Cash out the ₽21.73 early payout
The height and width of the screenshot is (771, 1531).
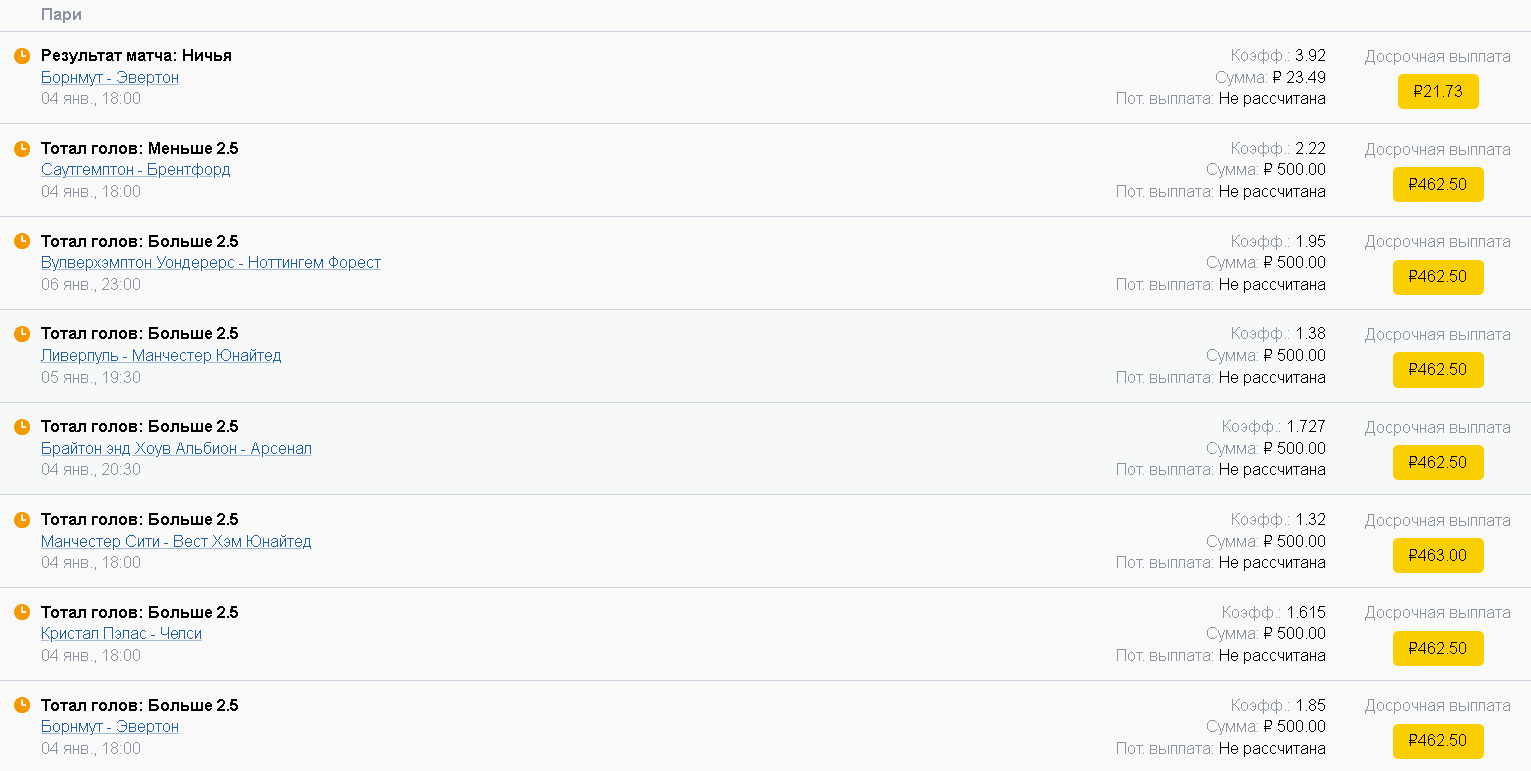1438,91
